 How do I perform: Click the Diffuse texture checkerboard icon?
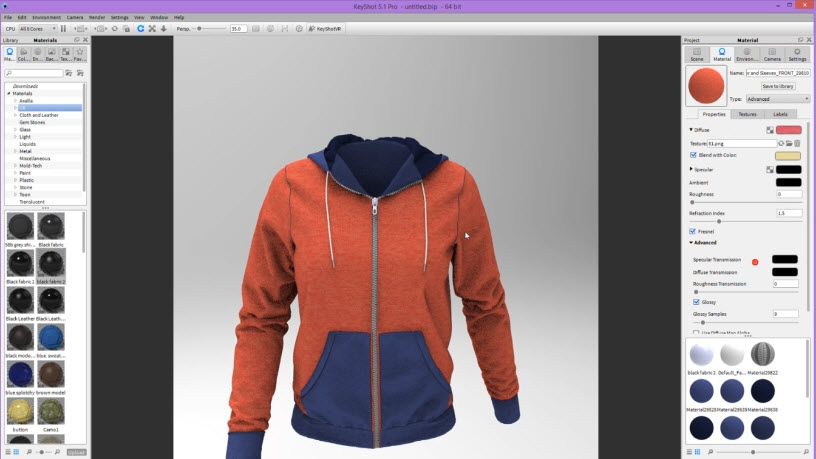pos(770,130)
